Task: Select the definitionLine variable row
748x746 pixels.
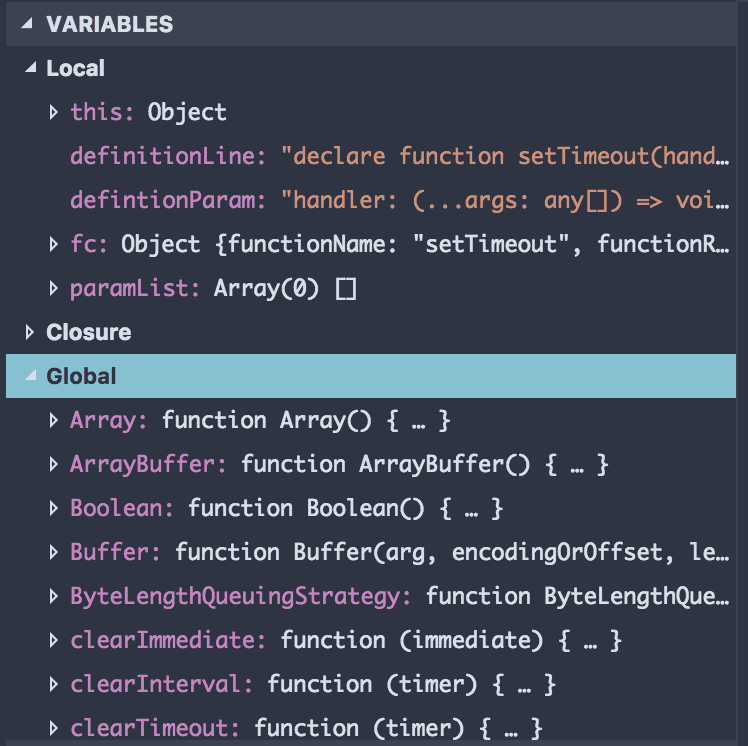Action: (x=400, y=156)
